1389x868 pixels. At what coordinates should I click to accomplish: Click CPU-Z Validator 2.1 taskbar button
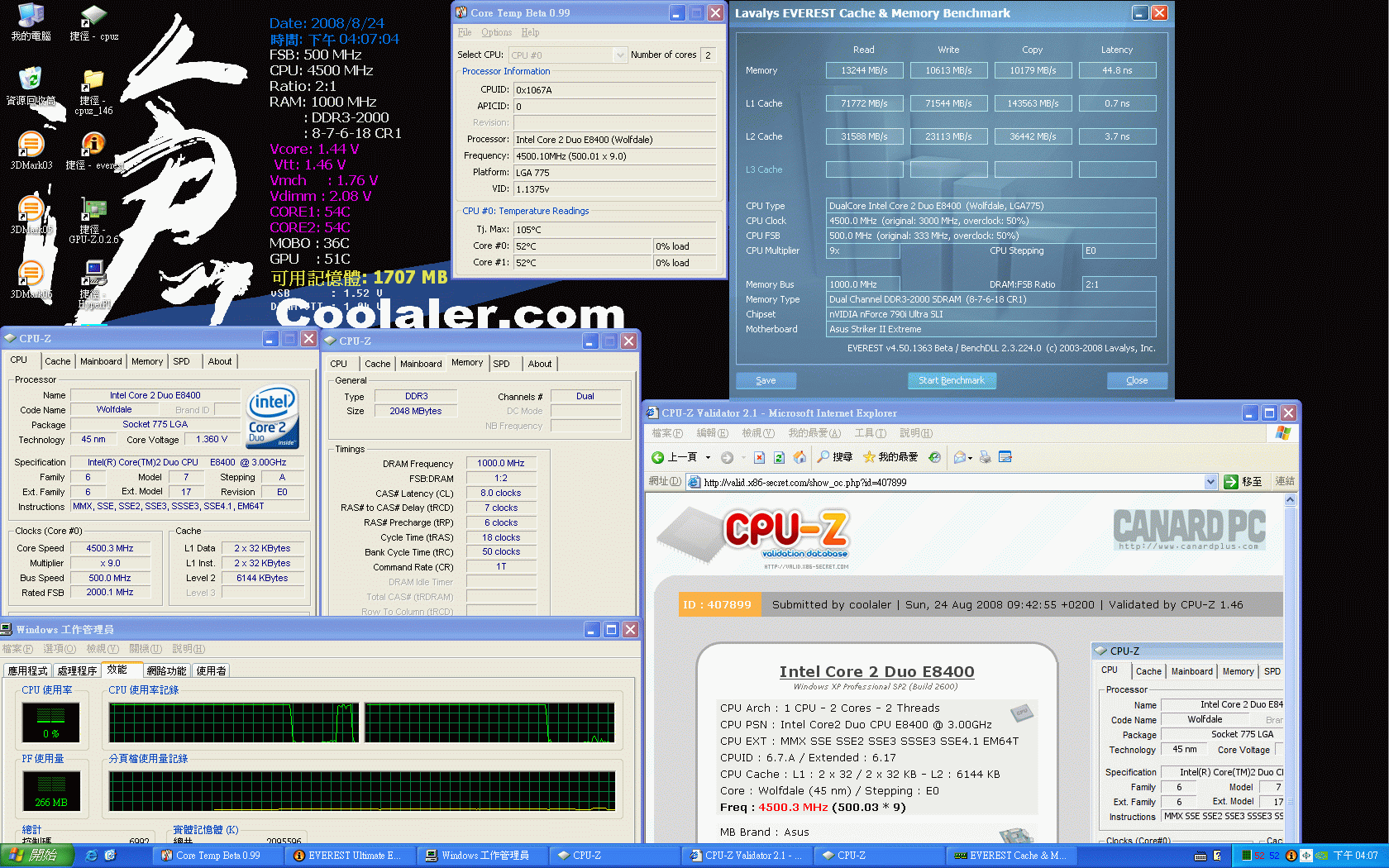point(747,856)
